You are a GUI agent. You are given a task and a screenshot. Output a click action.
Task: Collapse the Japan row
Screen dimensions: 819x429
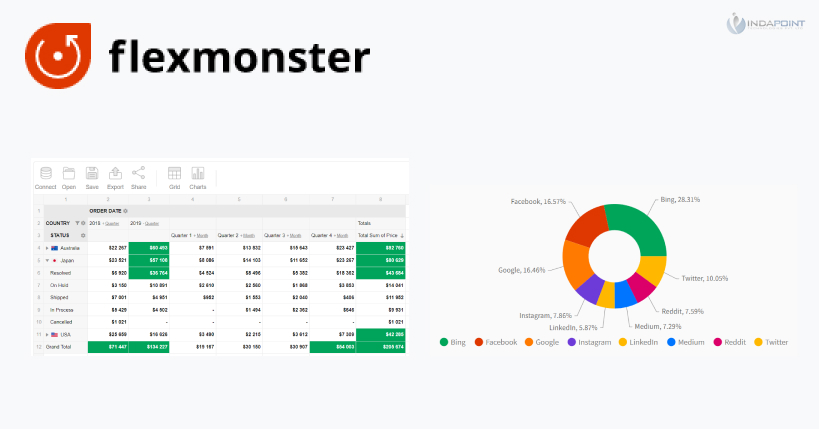(x=47, y=260)
